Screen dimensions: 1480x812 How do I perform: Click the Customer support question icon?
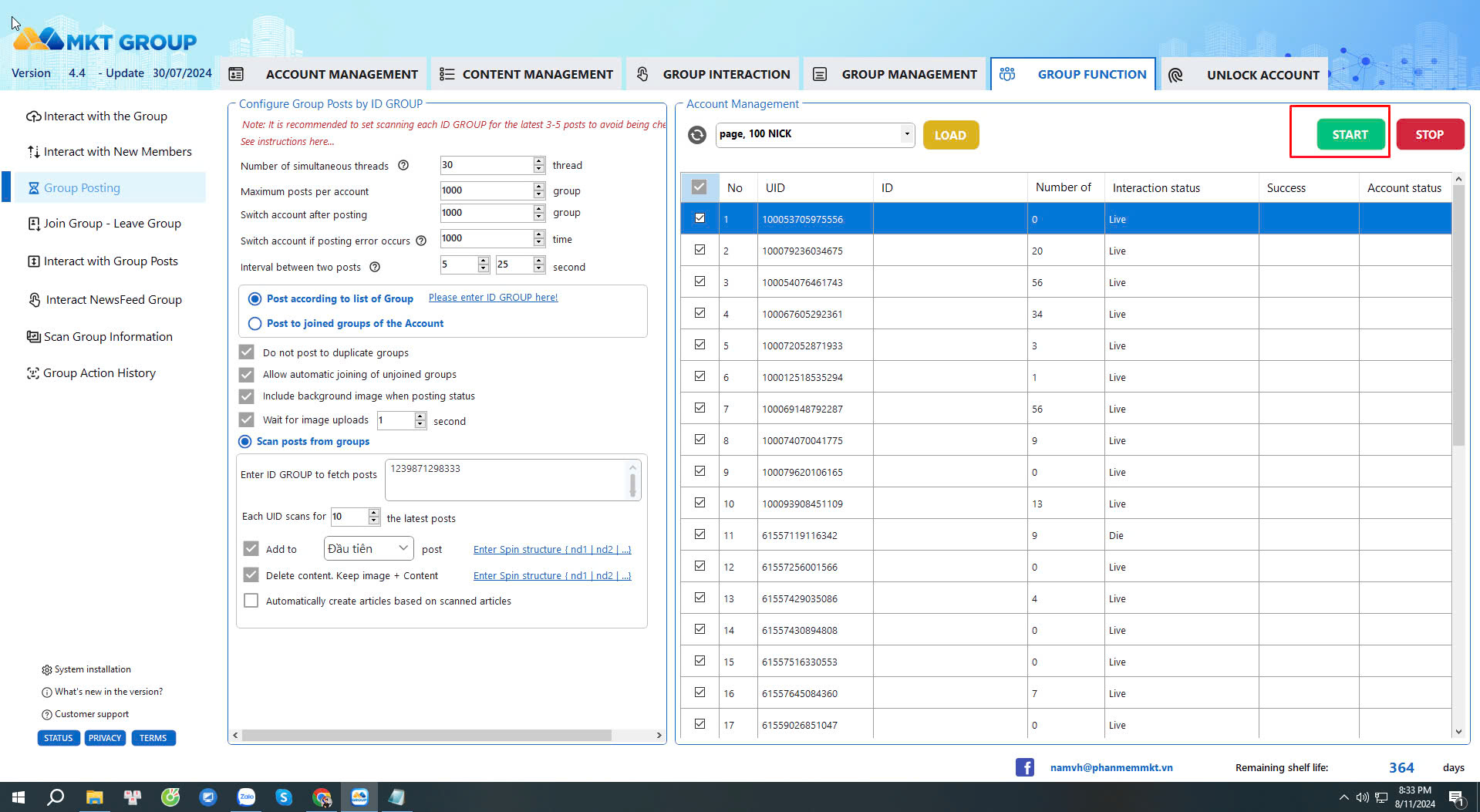tap(47, 715)
